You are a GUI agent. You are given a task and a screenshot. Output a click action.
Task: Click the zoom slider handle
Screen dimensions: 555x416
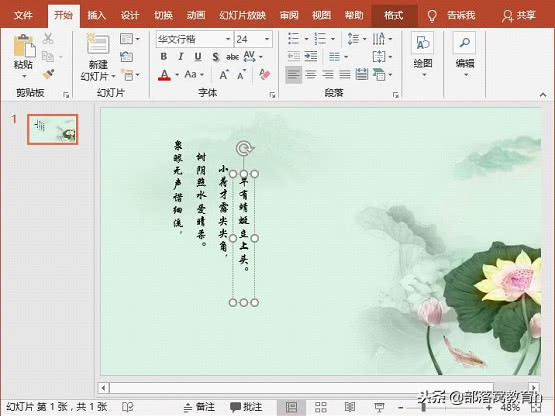423,408
